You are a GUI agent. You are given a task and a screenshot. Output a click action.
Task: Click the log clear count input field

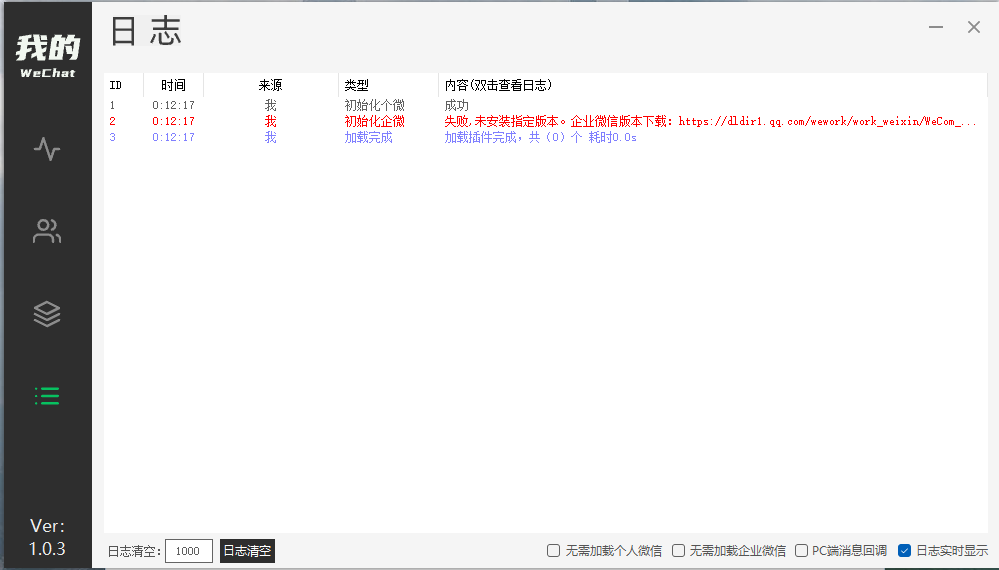[188, 551]
